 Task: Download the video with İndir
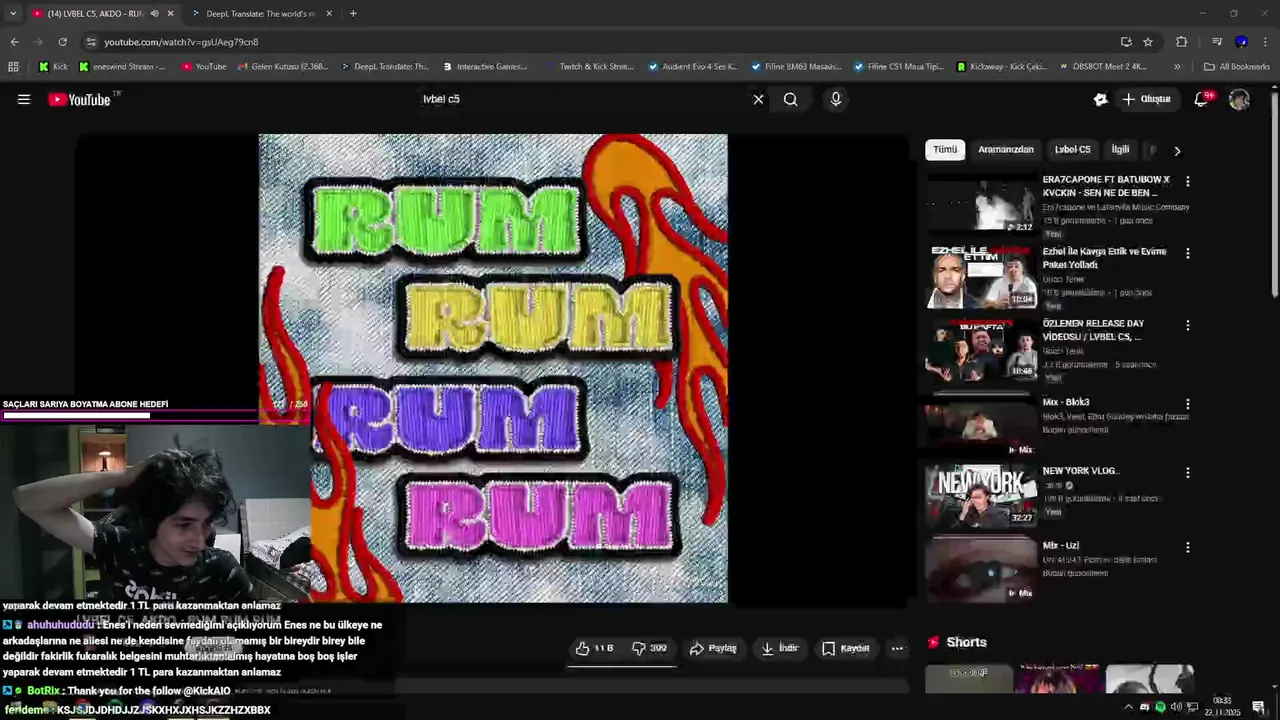780,648
